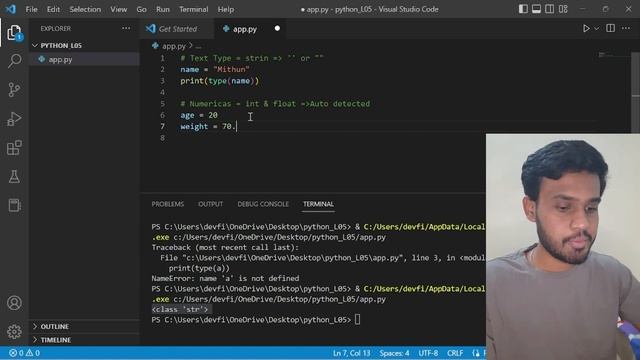Screen dimensions: 640x360
Task: Open the Selection menu
Action: pyautogui.click(x=85, y=9)
